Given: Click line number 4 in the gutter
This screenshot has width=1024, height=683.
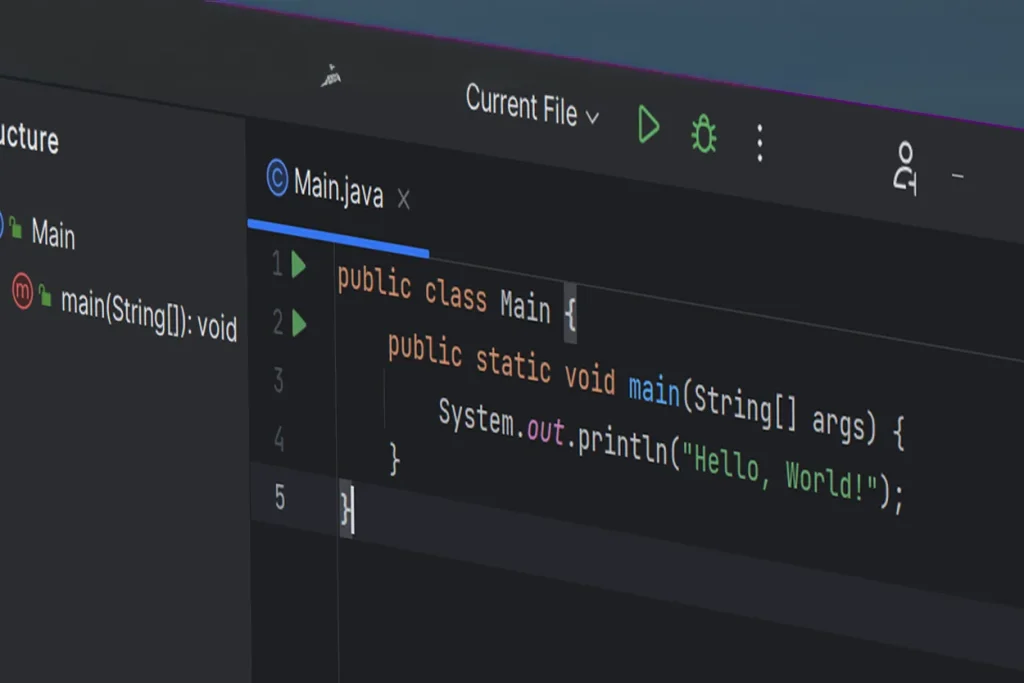Looking at the screenshot, I should point(277,439).
